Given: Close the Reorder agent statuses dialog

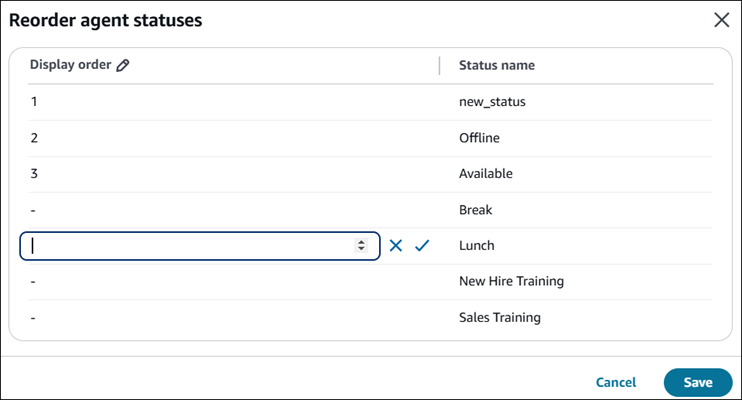Looking at the screenshot, I should [x=720, y=19].
